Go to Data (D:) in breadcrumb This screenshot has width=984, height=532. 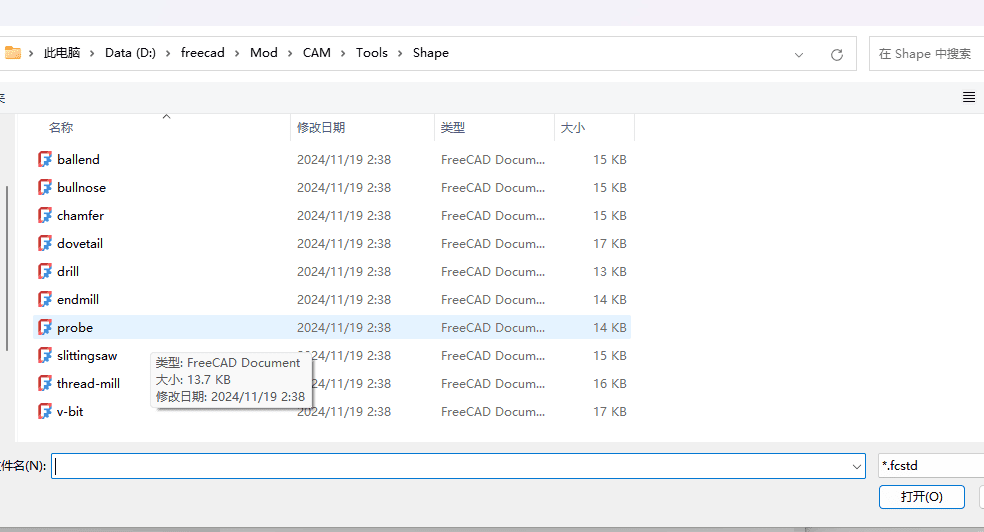click(130, 53)
